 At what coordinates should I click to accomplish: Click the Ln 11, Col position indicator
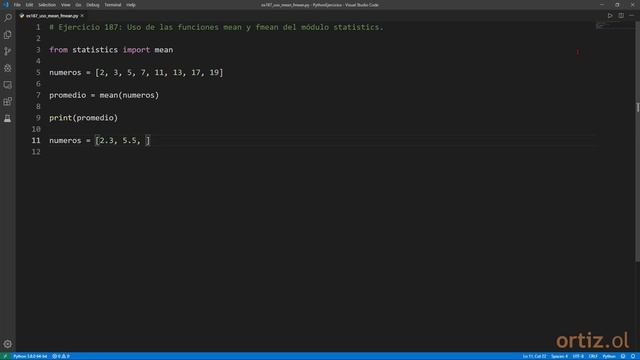534,356
